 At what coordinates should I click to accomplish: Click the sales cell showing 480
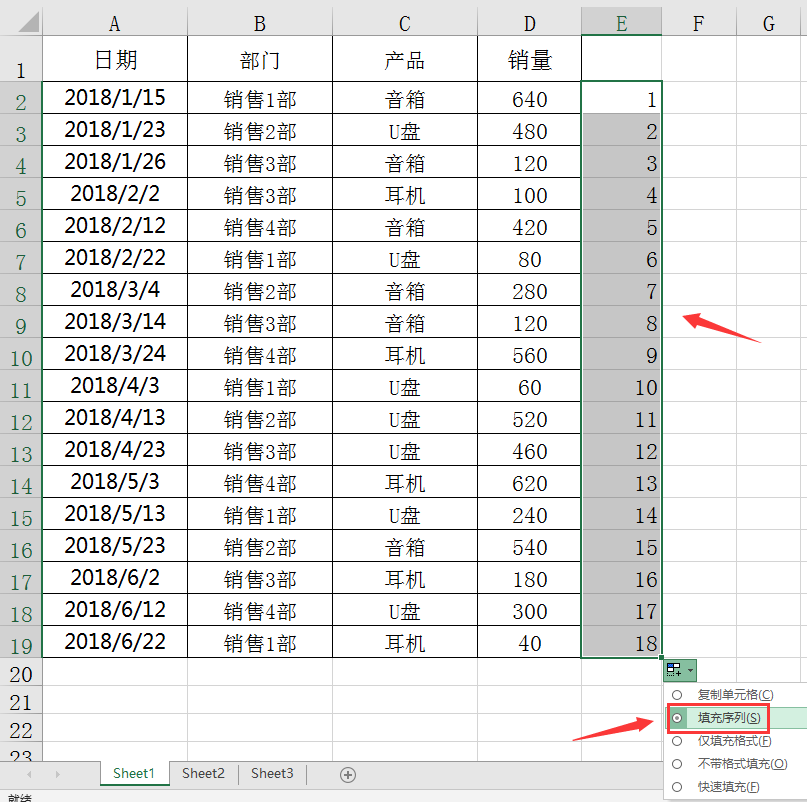point(530,130)
